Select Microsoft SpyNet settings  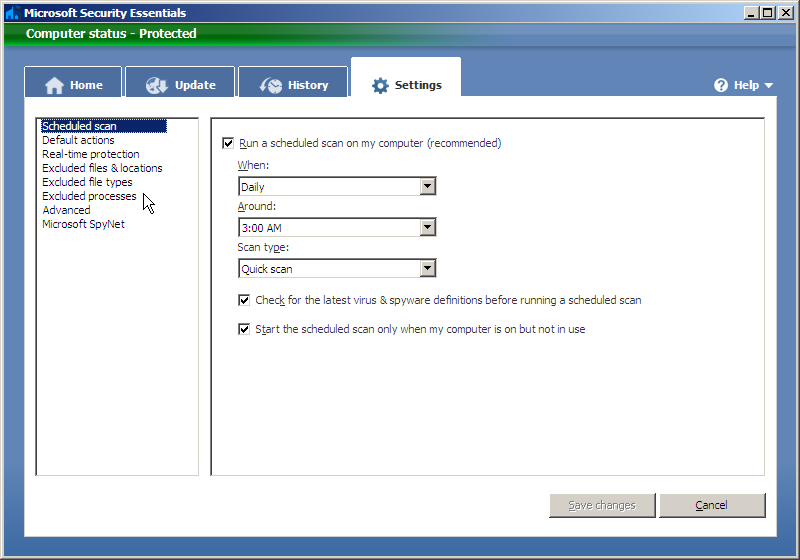coord(83,224)
